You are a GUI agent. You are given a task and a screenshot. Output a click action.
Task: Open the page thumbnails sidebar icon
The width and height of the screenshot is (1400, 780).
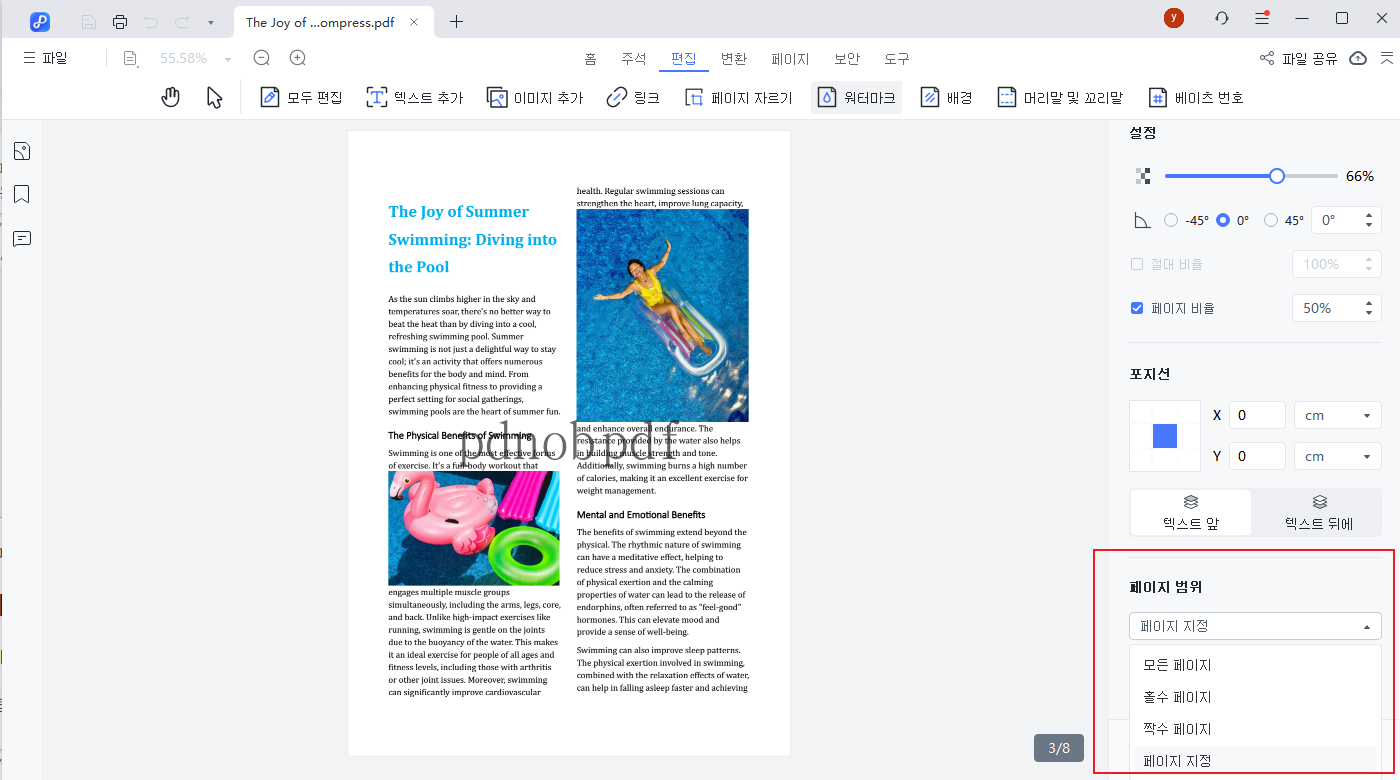pos(22,151)
